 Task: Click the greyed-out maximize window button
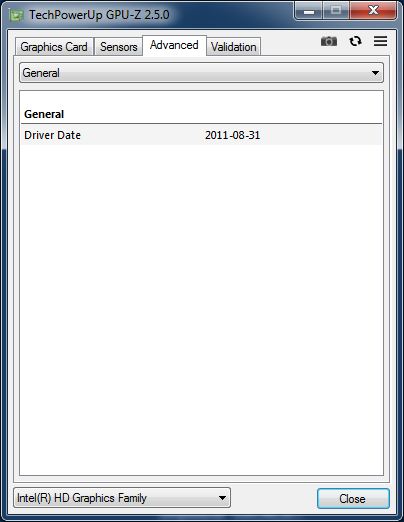point(336,11)
